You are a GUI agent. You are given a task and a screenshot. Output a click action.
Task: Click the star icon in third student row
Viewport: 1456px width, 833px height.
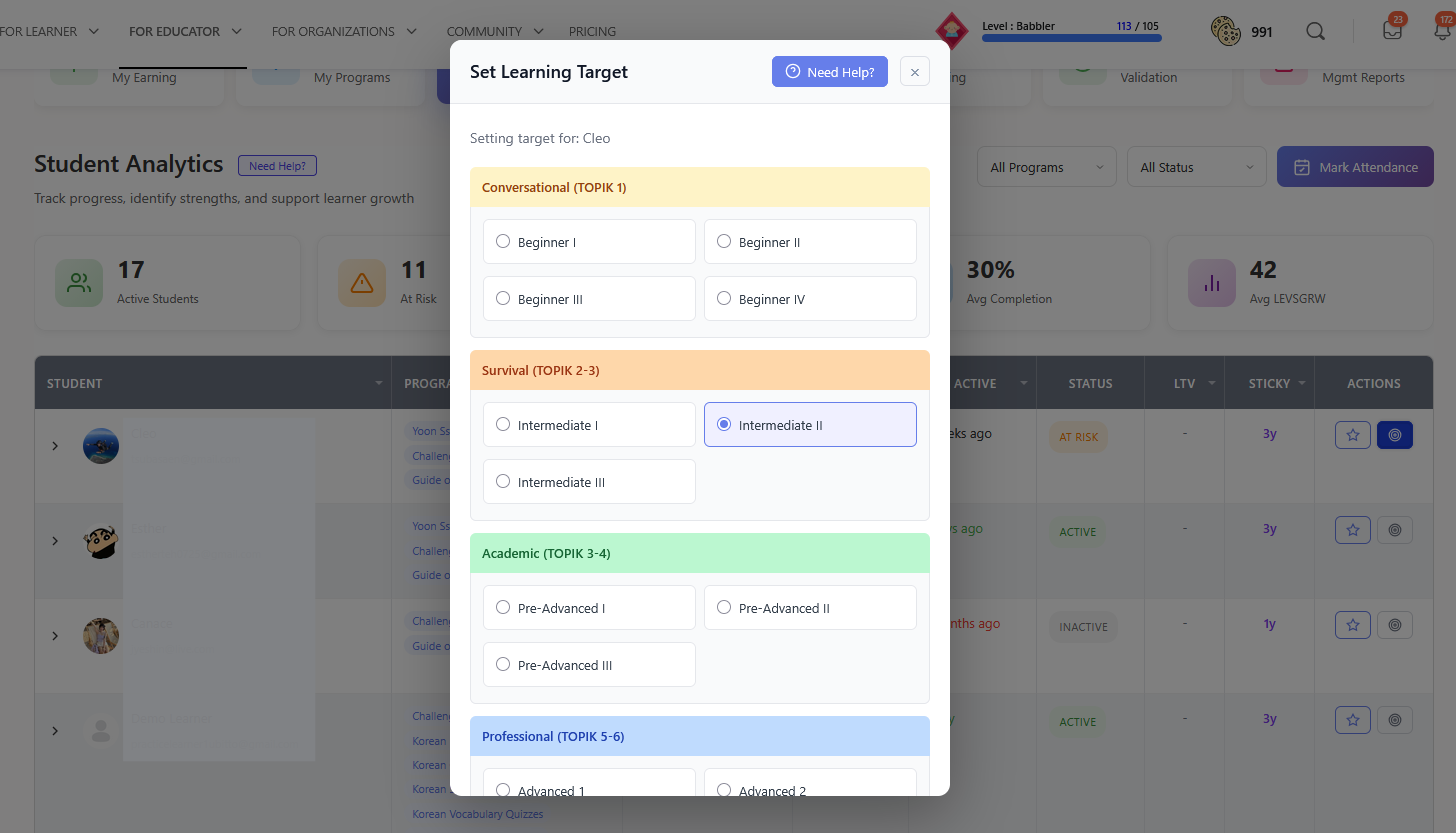click(x=1352, y=625)
